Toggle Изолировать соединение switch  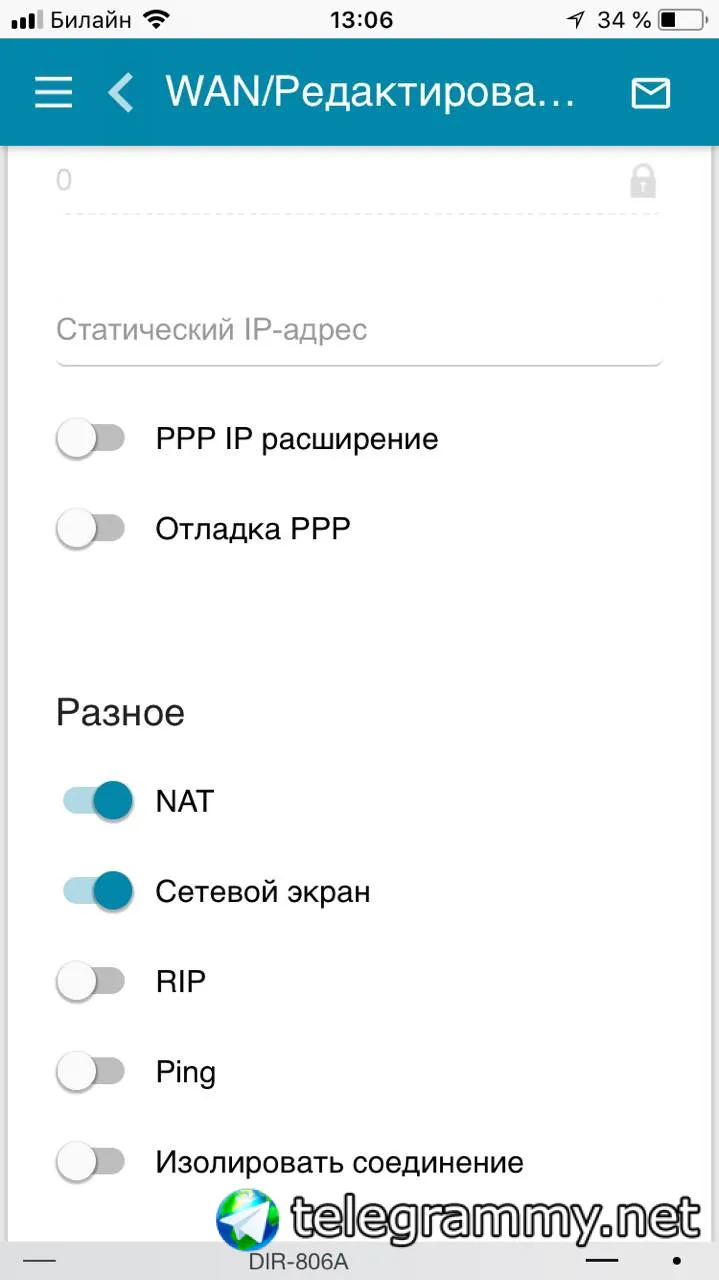[91, 1162]
